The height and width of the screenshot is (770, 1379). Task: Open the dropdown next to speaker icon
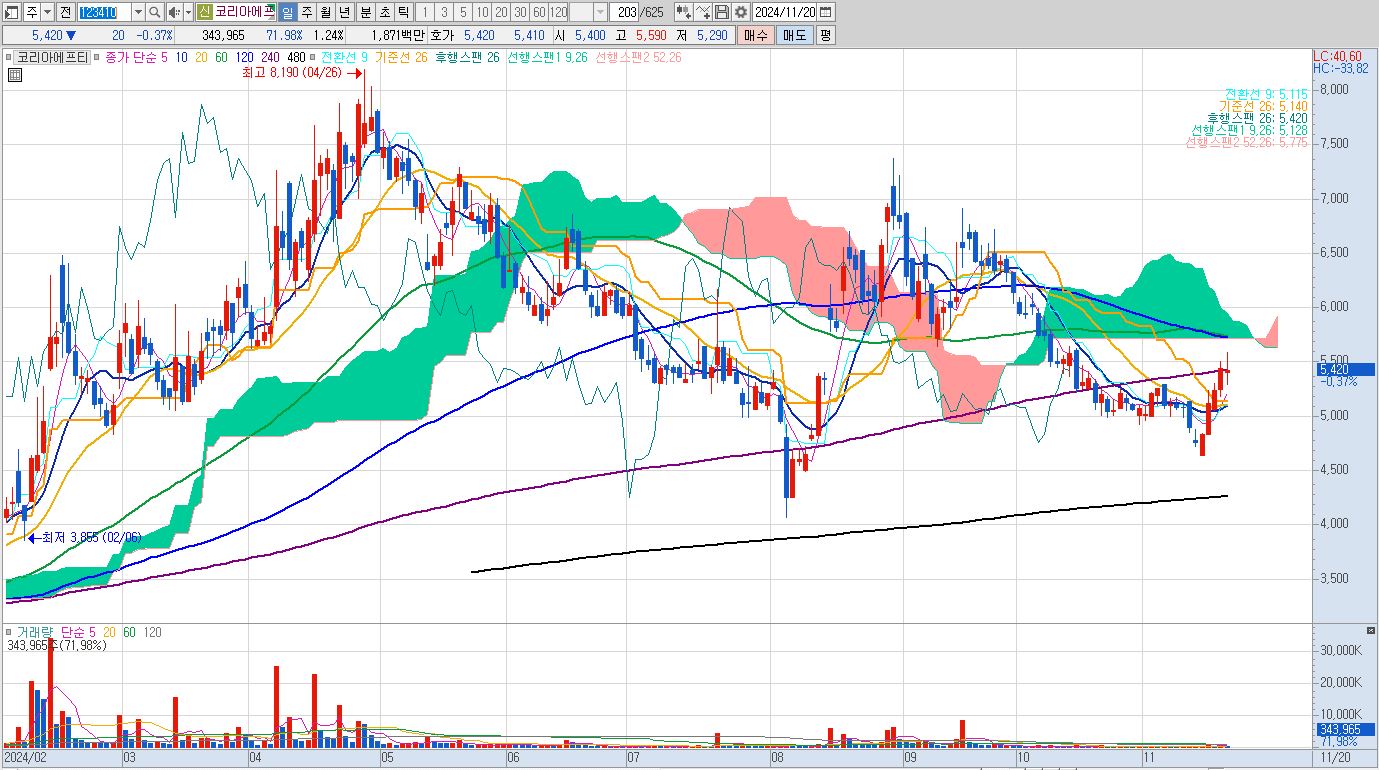[188, 12]
